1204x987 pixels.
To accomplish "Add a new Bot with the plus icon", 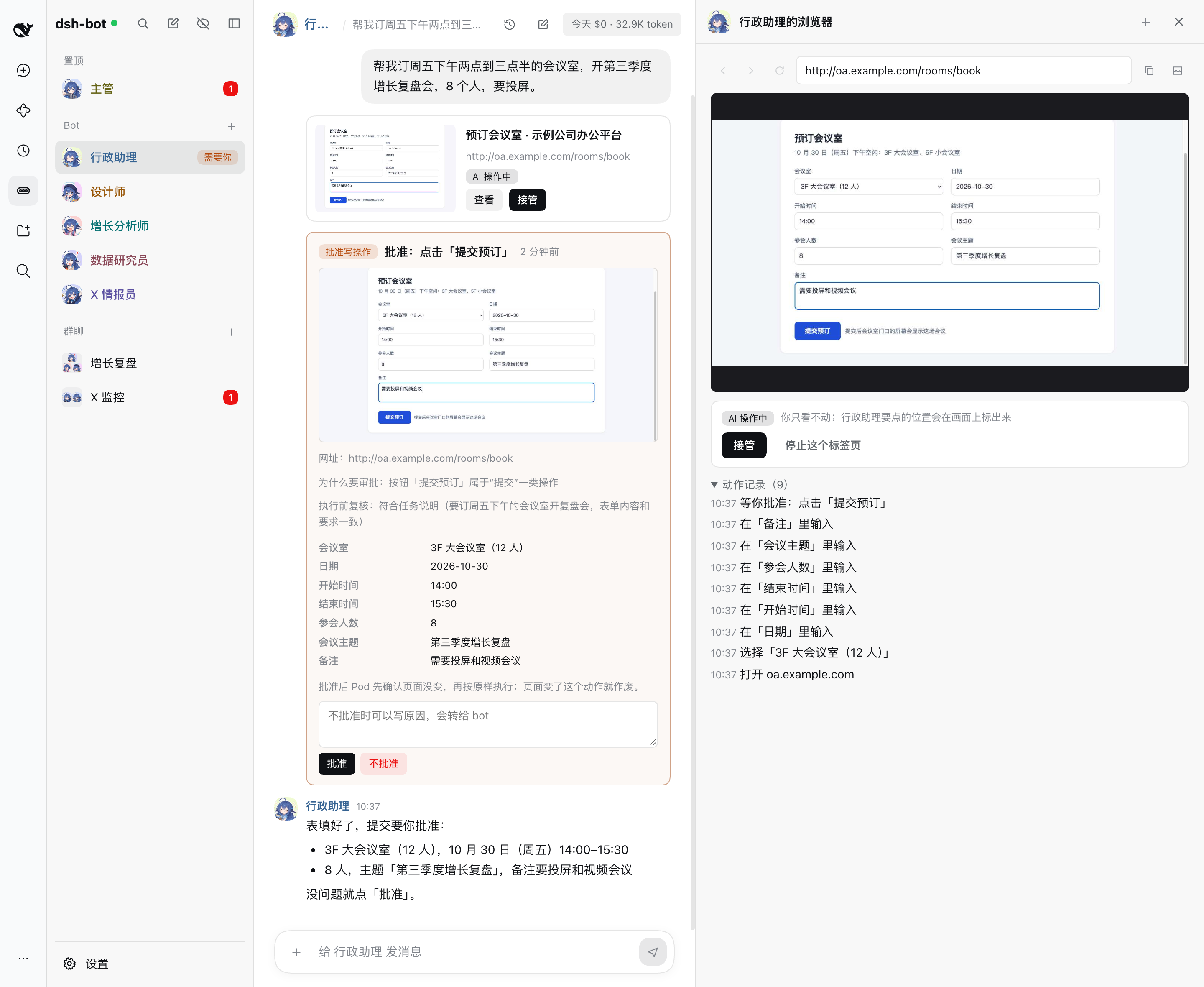I will (231, 126).
